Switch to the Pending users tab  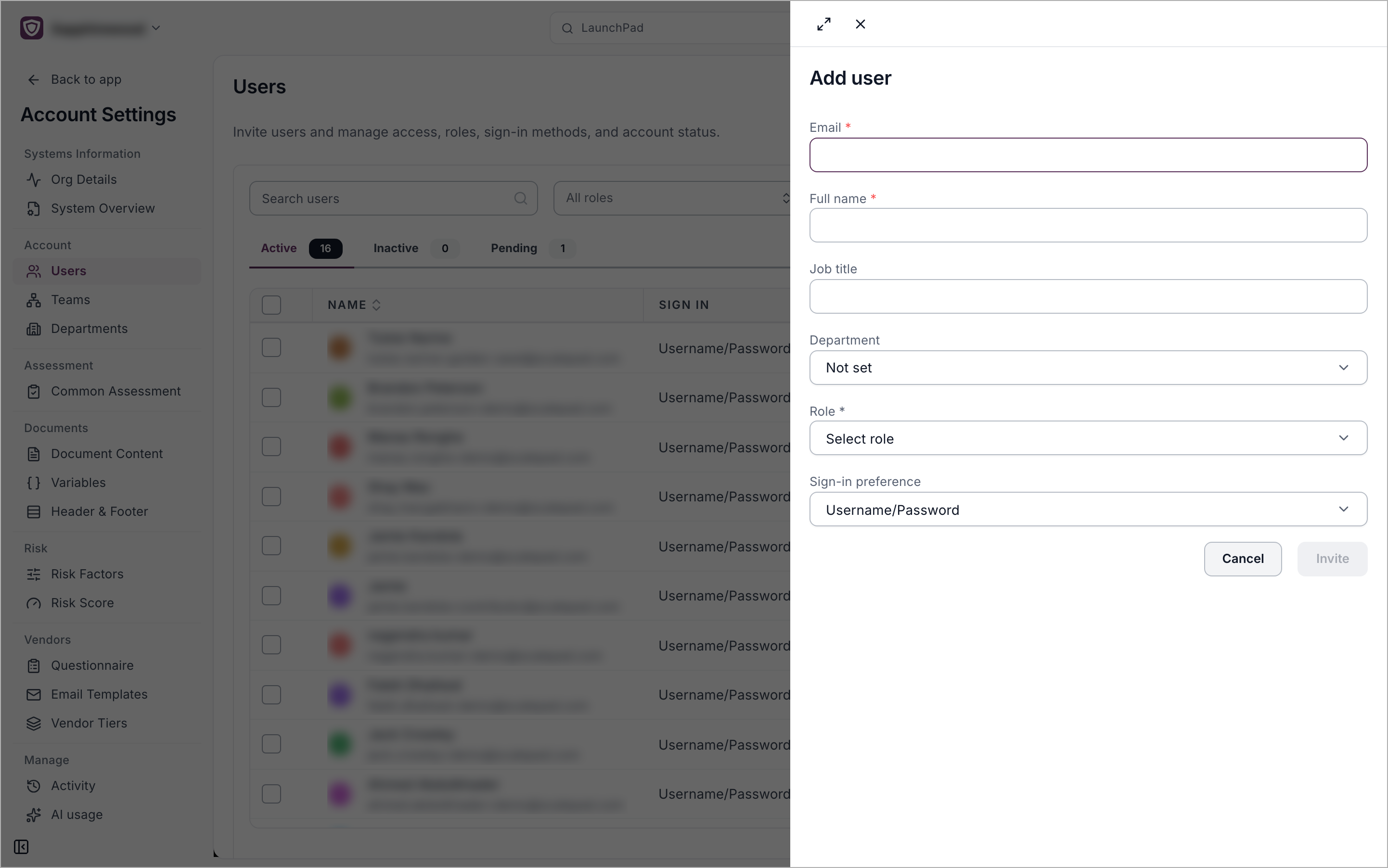click(532, 249)
